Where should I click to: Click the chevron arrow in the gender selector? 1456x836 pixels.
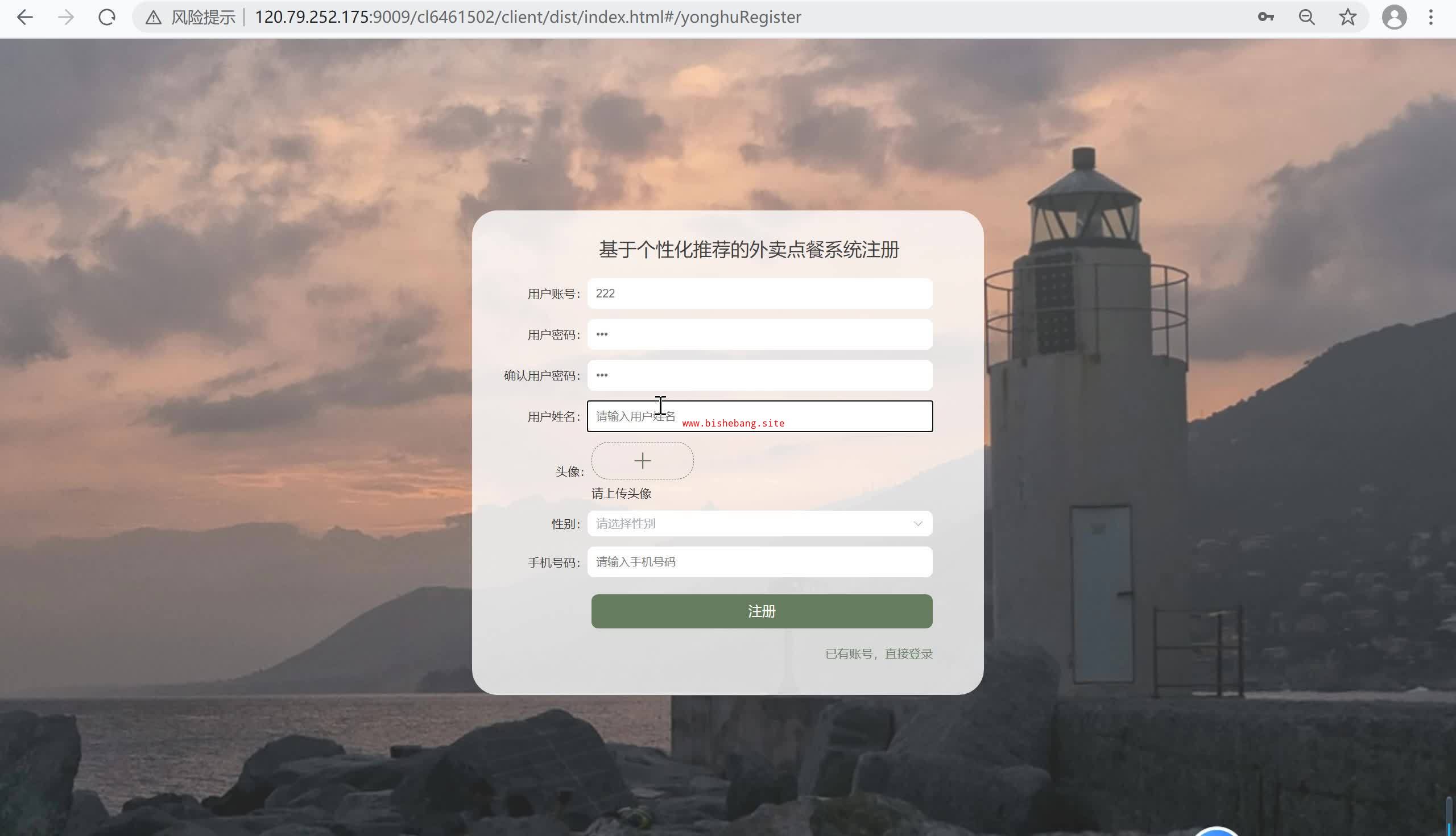point(917,524)
